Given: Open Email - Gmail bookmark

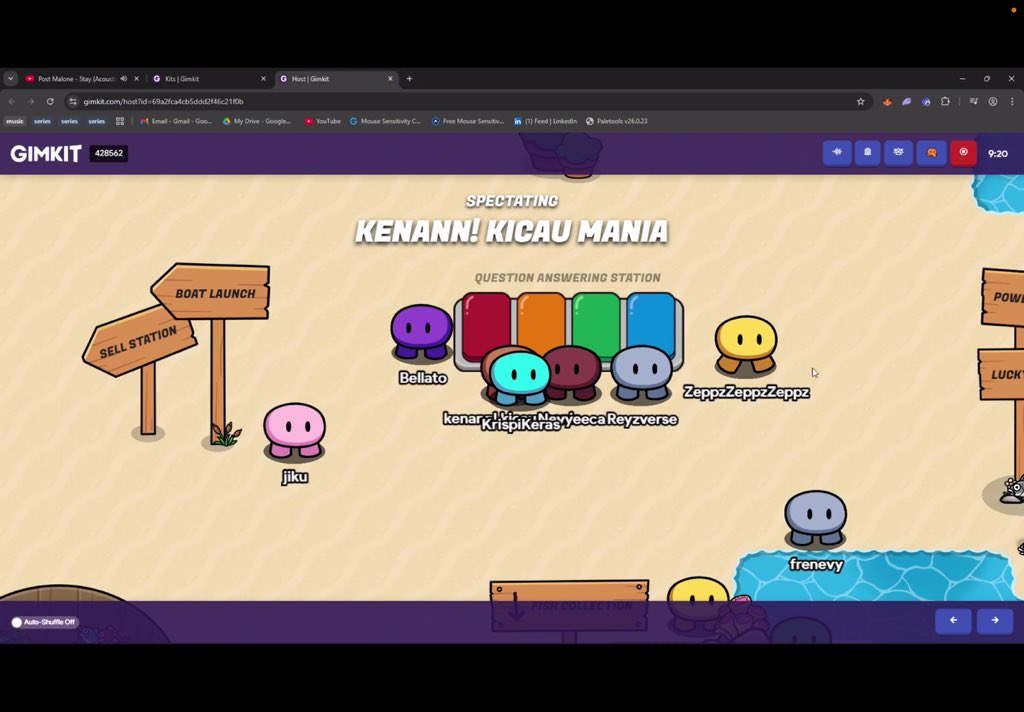Looking at the screenshot, I should pos(176,121).
